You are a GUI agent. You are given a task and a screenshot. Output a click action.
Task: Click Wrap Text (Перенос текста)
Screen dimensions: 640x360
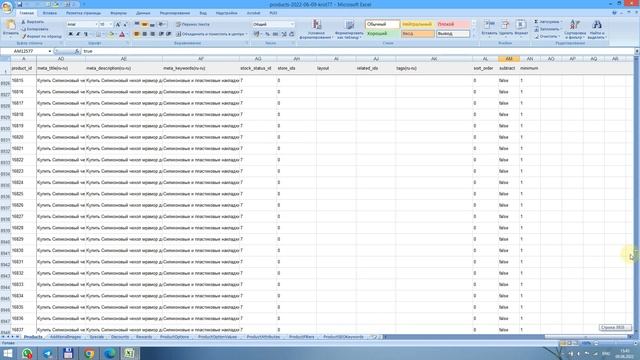(193, 24)
